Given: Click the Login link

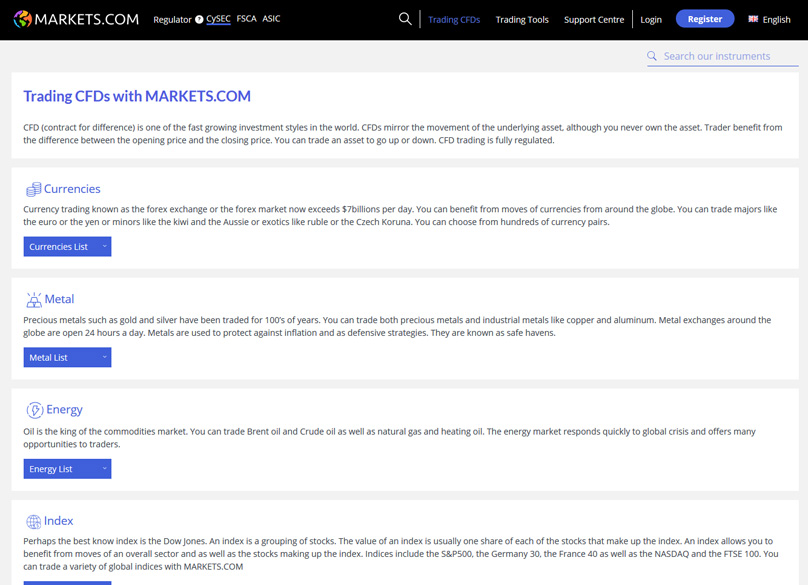Looking at the screenshot, I should [651, 20].
